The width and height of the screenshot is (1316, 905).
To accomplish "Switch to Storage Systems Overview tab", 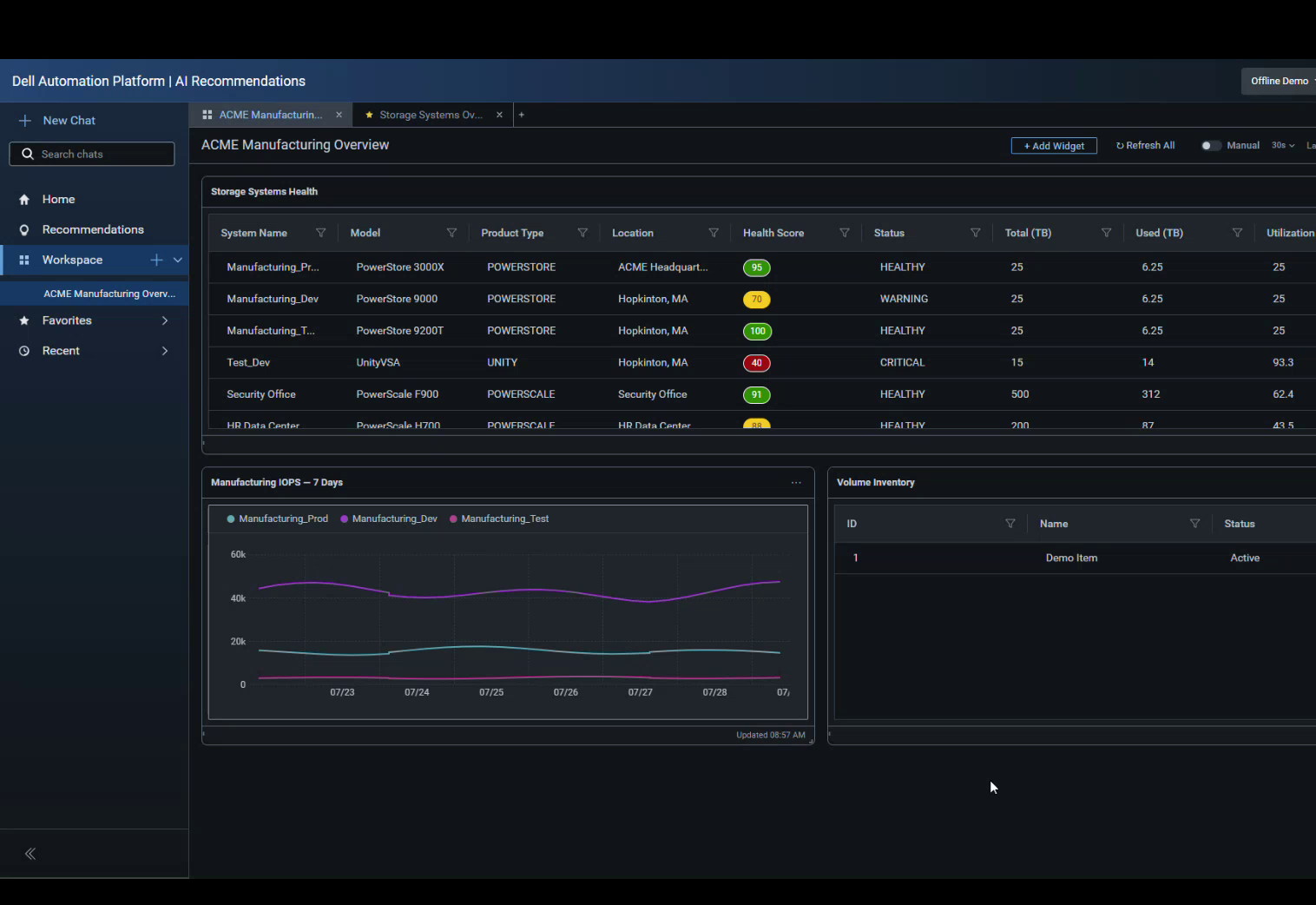I will point(431,115).
